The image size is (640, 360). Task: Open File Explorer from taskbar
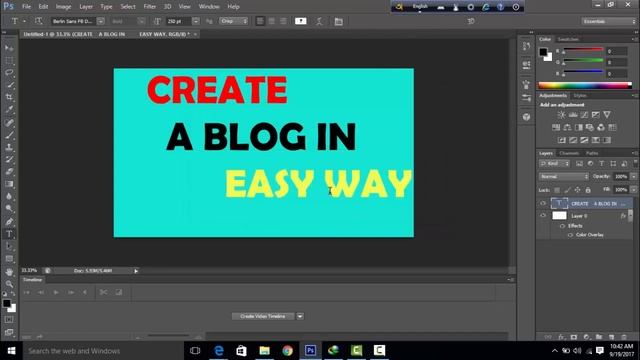coord(264,350)
